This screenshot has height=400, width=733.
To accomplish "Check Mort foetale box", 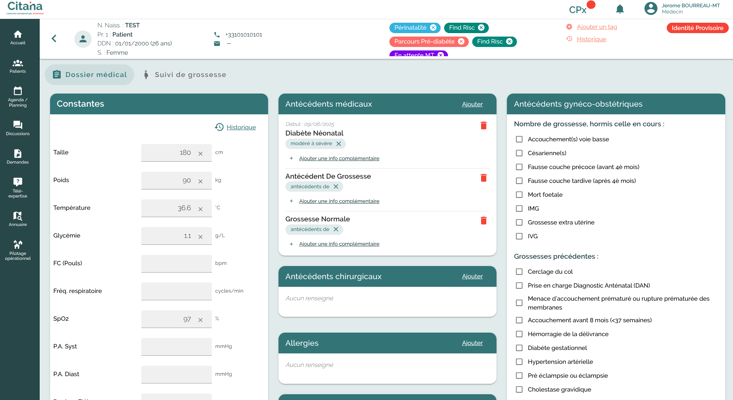I will tap(519, 194).
